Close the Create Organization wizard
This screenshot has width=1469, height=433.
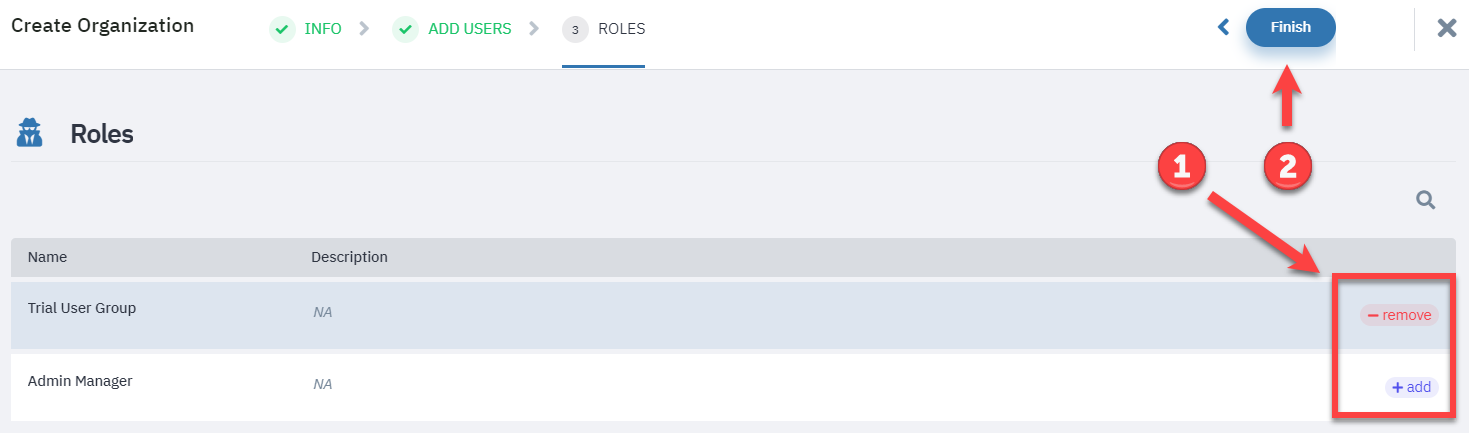tap(1447, 28)
